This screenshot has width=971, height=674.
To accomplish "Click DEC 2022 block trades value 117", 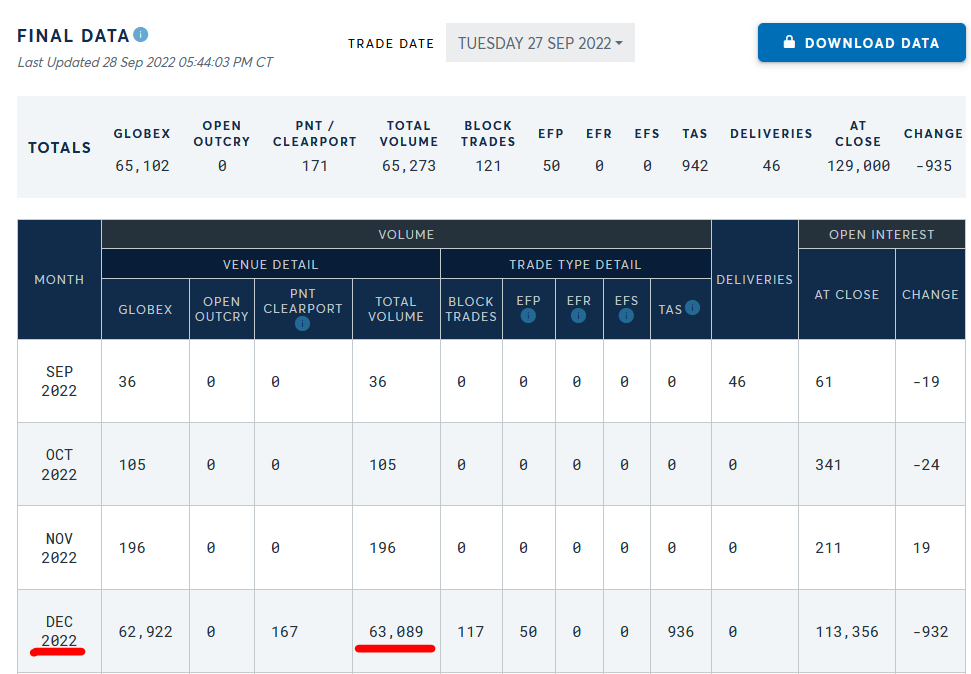I will click(x=471, y=632).
